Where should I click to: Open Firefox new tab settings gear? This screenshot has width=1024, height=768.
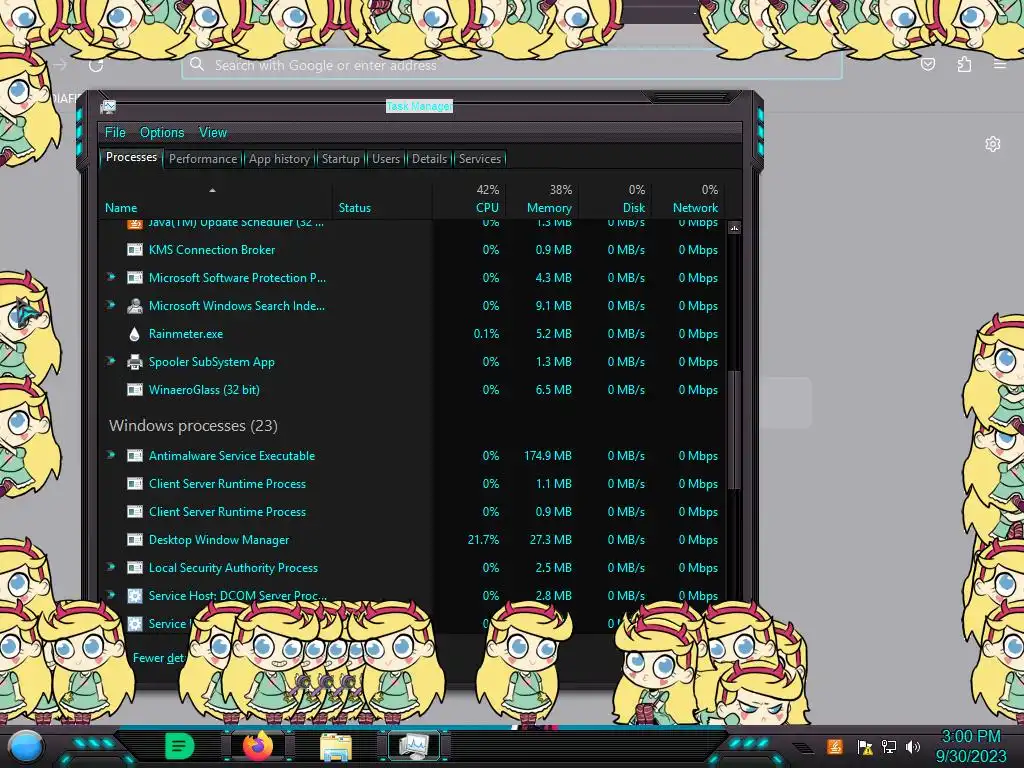coord(993,144)
